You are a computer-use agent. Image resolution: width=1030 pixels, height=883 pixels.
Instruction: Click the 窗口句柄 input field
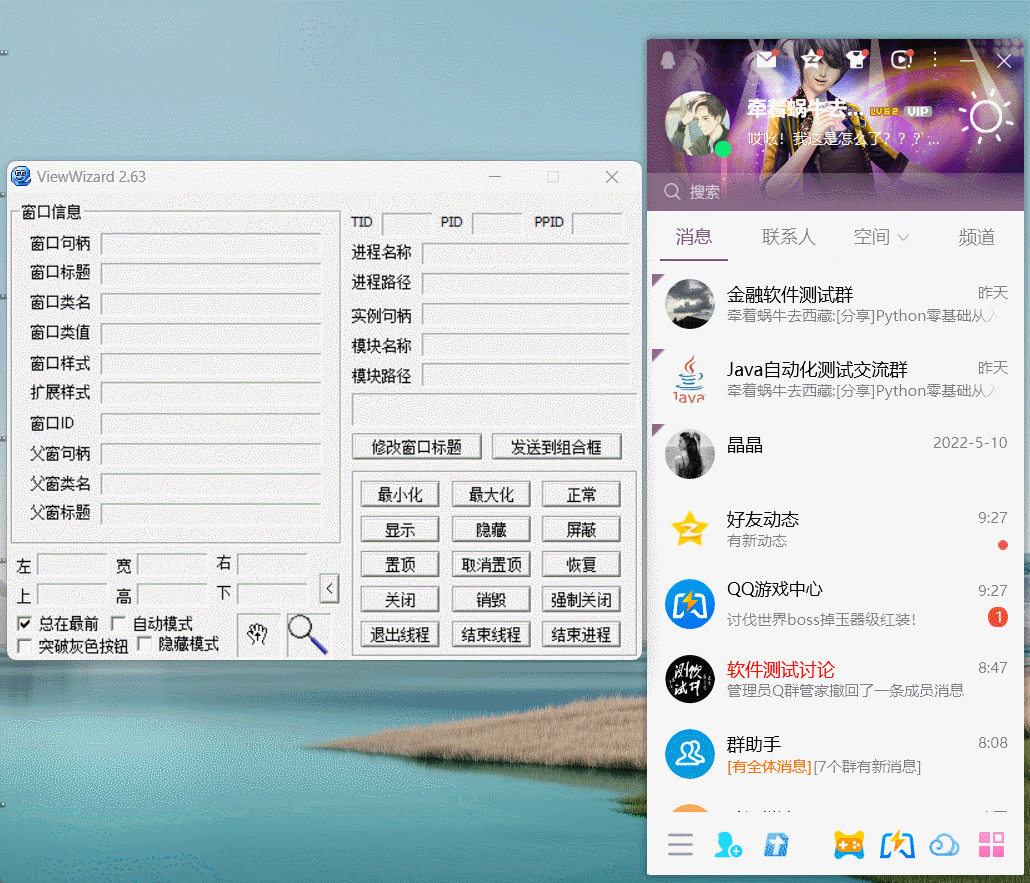(x=211, y=244)
